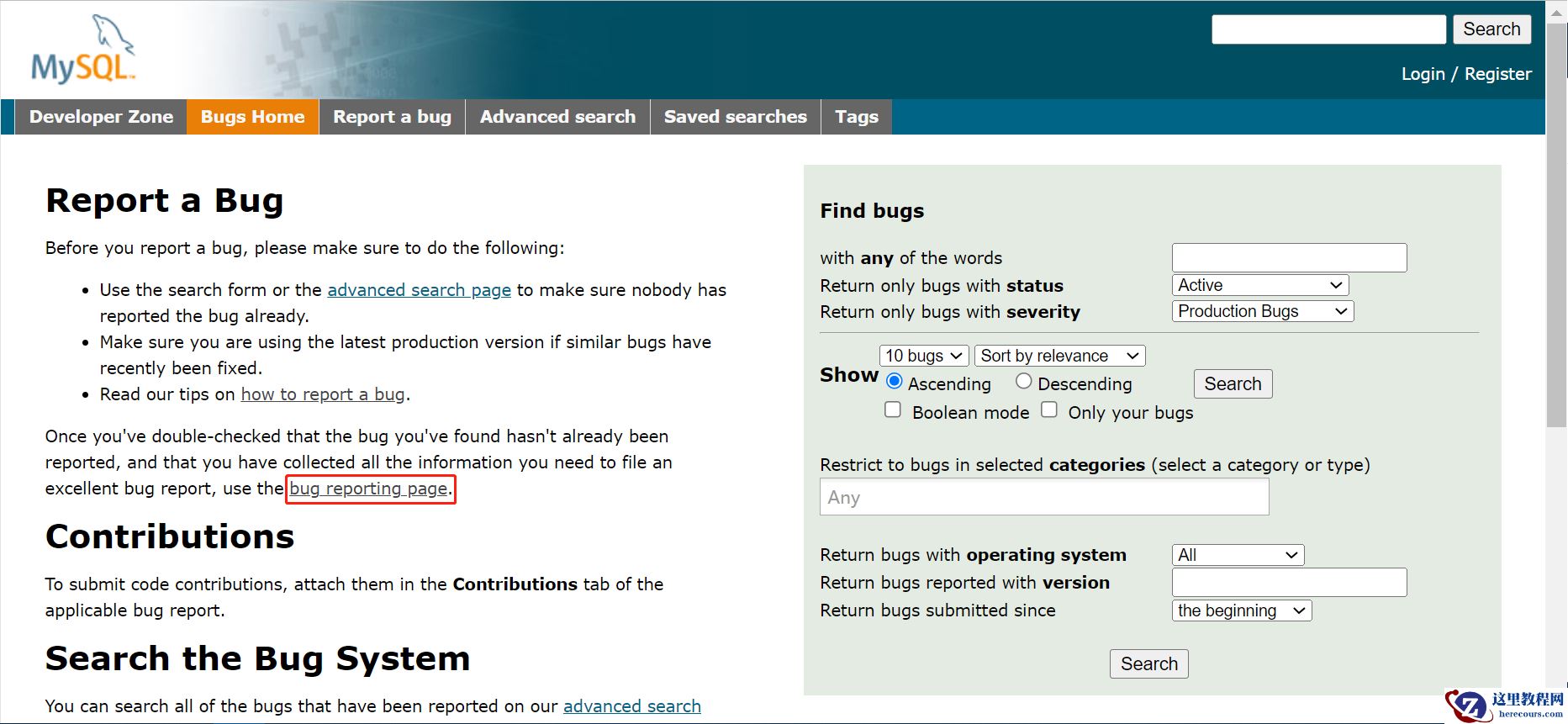Click the Search button beside Descending
The width and height of the screenshot is (1568, 724).
1233,384
